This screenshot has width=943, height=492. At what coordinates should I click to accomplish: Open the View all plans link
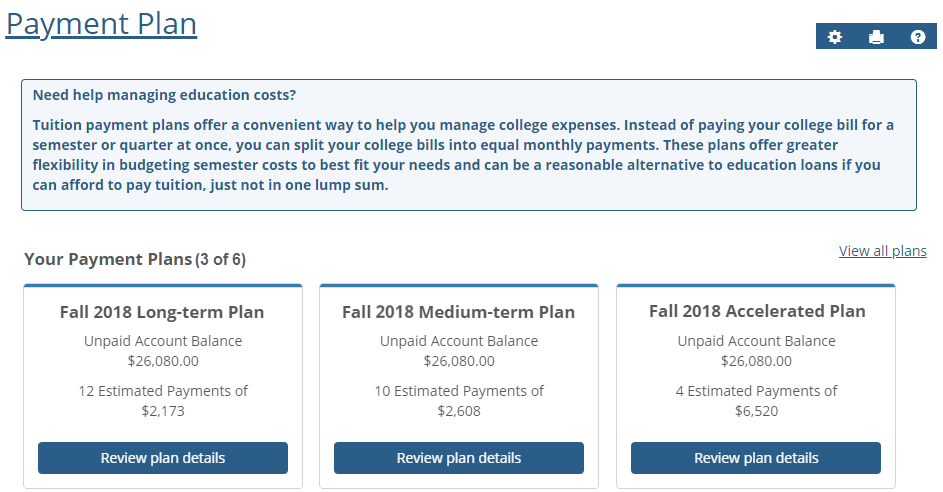(x=882, y=251)
